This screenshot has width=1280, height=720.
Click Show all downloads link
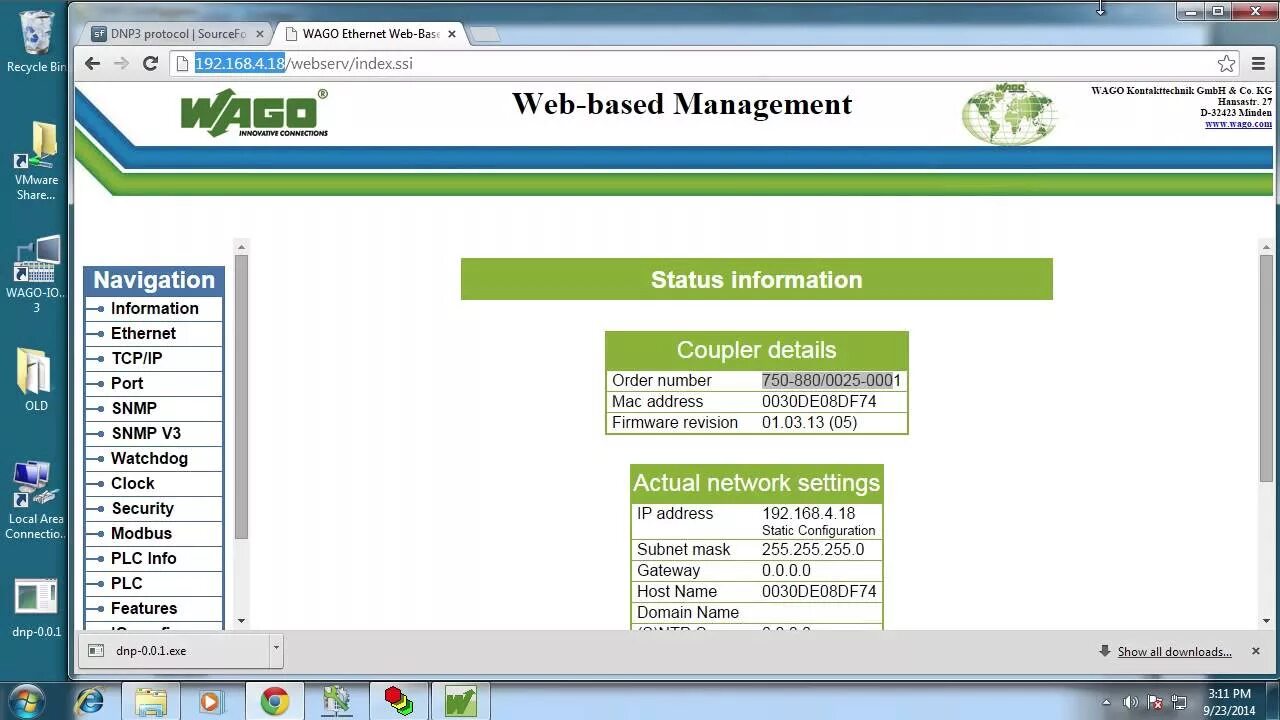[1174, 652]
